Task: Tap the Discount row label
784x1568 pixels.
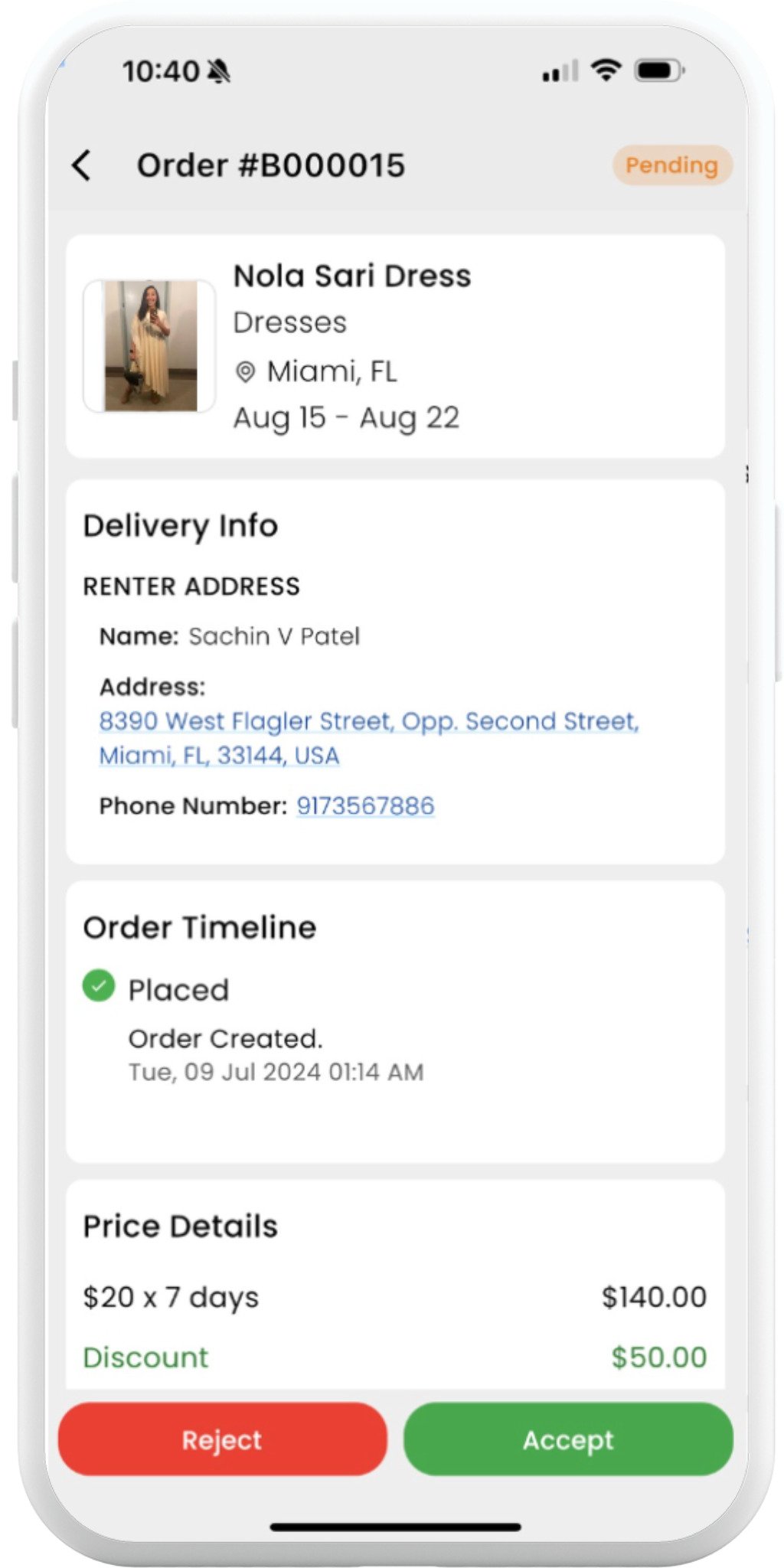Action: (x=145, y=1357)
